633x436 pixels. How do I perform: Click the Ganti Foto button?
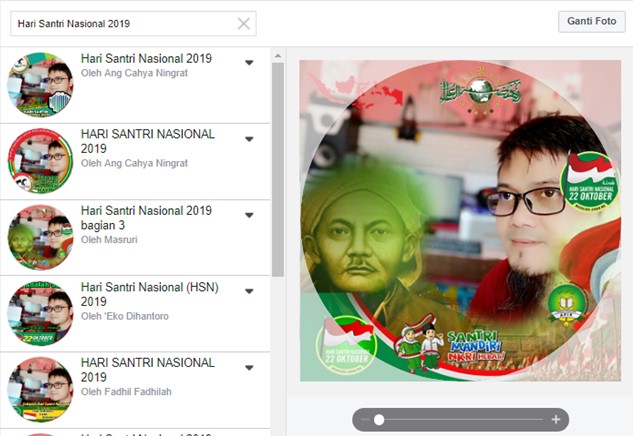click(x=591, y=21)
